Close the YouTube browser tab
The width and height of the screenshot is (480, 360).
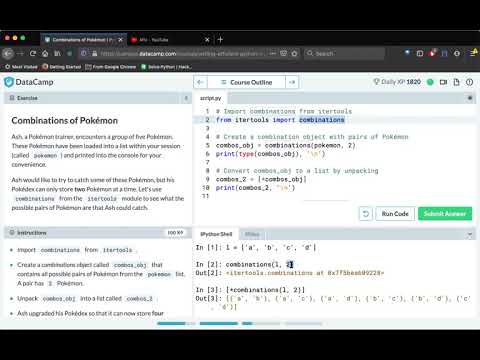[207, 40]
